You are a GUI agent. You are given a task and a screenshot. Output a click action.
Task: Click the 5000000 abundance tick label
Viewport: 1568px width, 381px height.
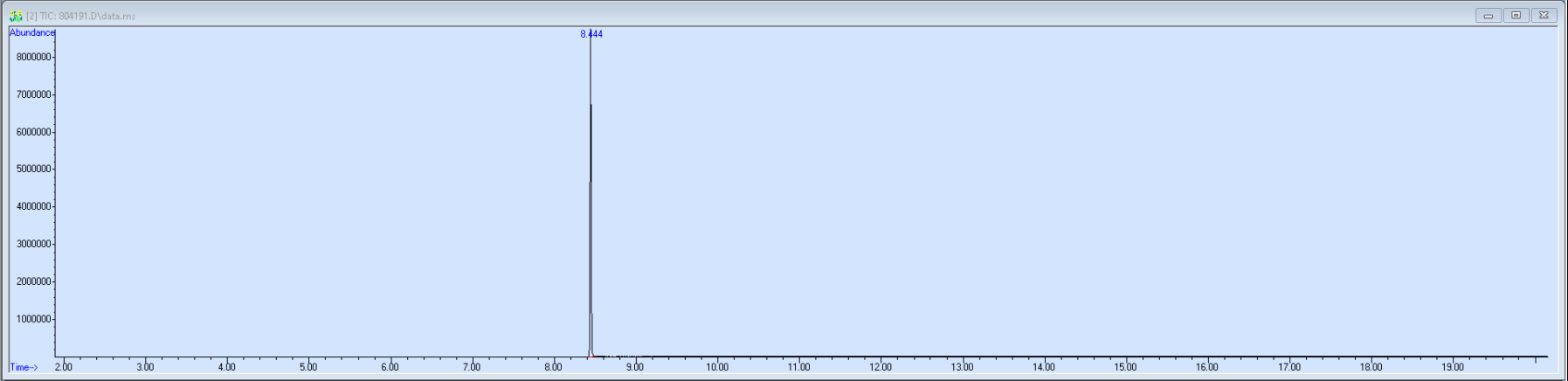pyautogui.click(x=34, y=169)
